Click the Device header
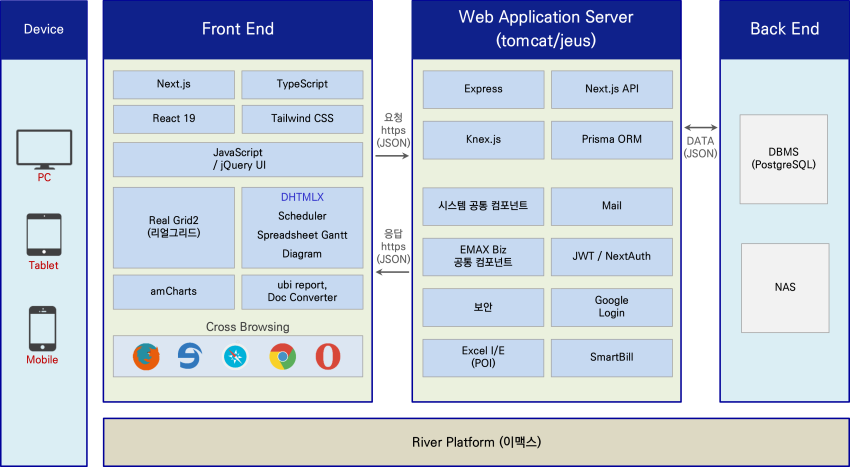This screenshot has height=467, width=850. pos(43,29)
